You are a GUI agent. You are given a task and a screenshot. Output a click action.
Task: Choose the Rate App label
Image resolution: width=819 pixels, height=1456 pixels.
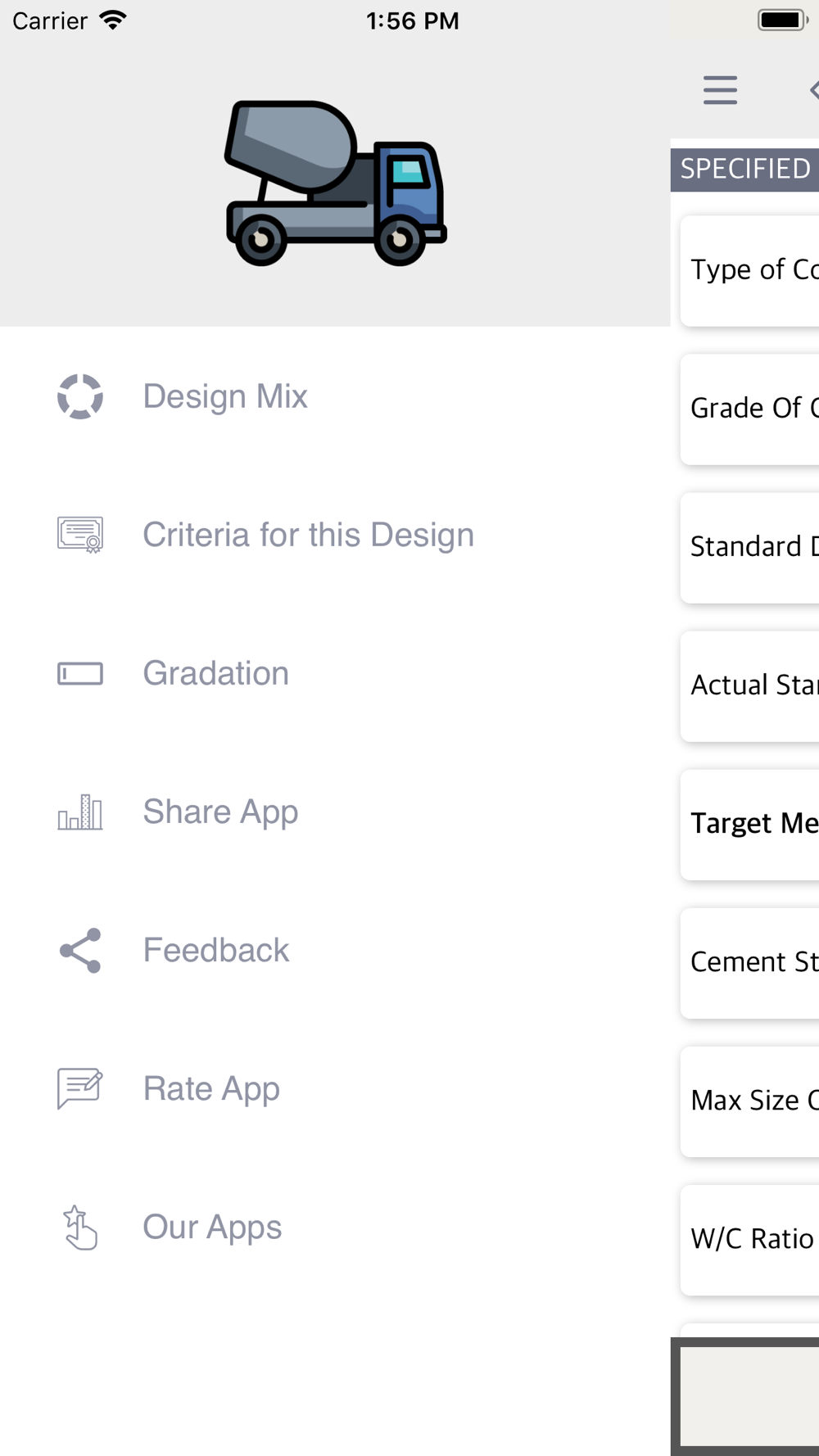click(x=211, y=1088)
